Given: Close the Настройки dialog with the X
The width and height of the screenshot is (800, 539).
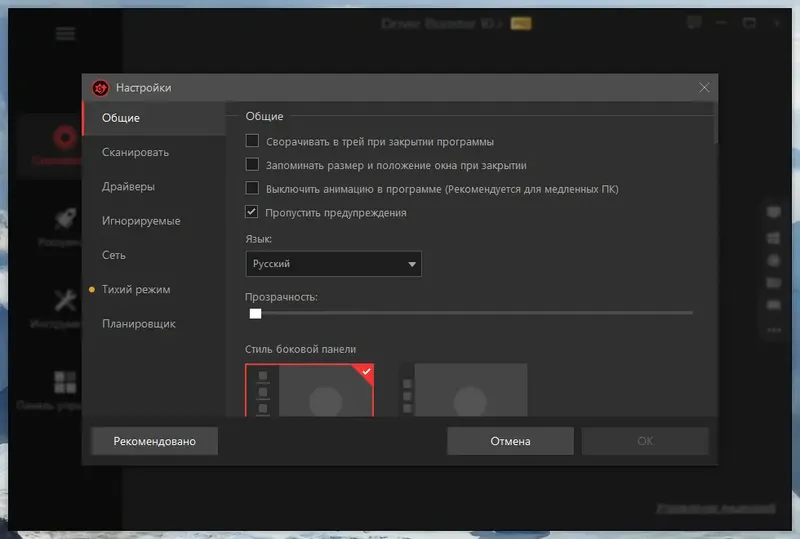Looking at the screenshot, I should (x=704, y=87).
